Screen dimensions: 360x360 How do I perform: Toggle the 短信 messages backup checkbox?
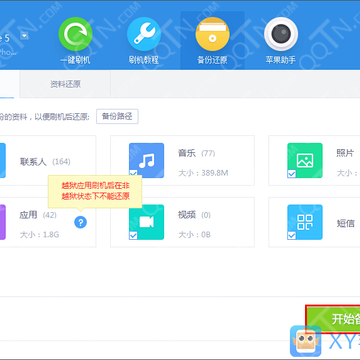(x=291, y=235)
